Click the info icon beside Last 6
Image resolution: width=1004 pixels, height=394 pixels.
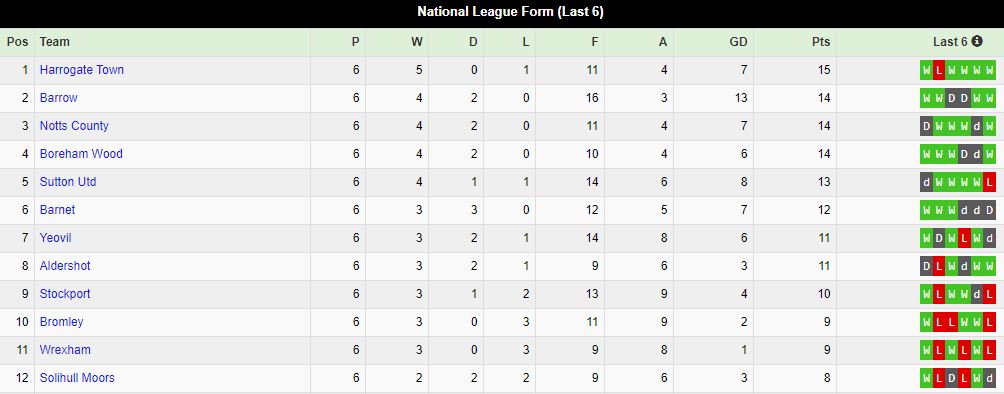point(976,41)
